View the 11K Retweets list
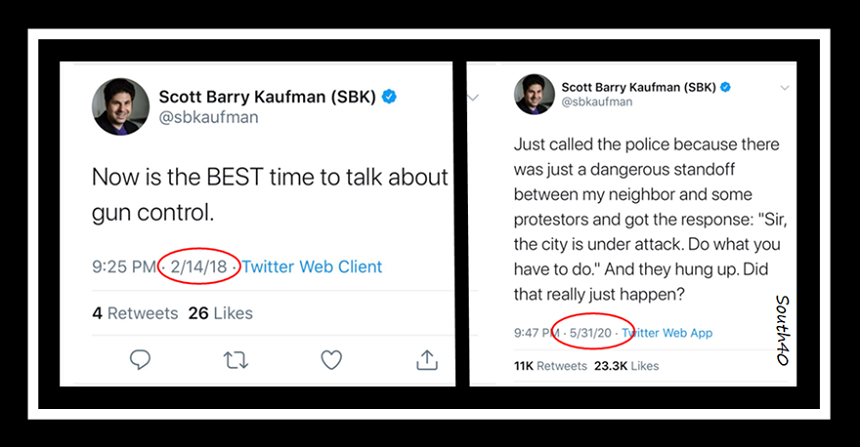 550,366
